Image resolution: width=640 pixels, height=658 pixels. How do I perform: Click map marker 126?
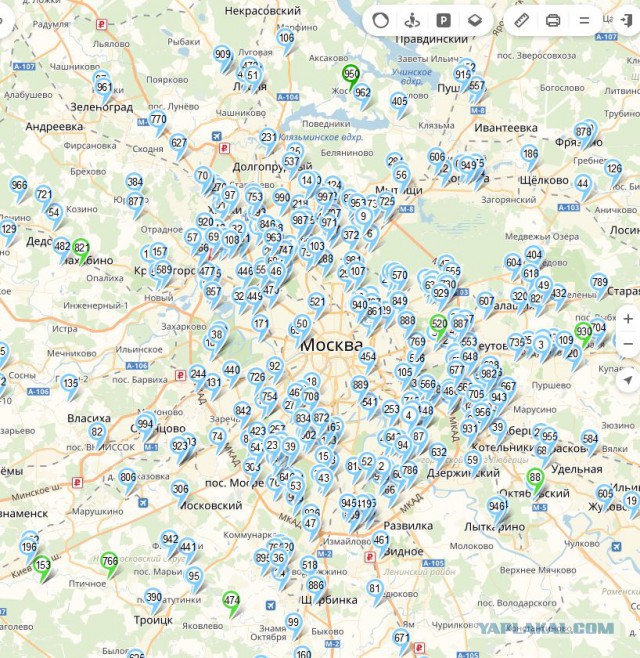(614, 169)
